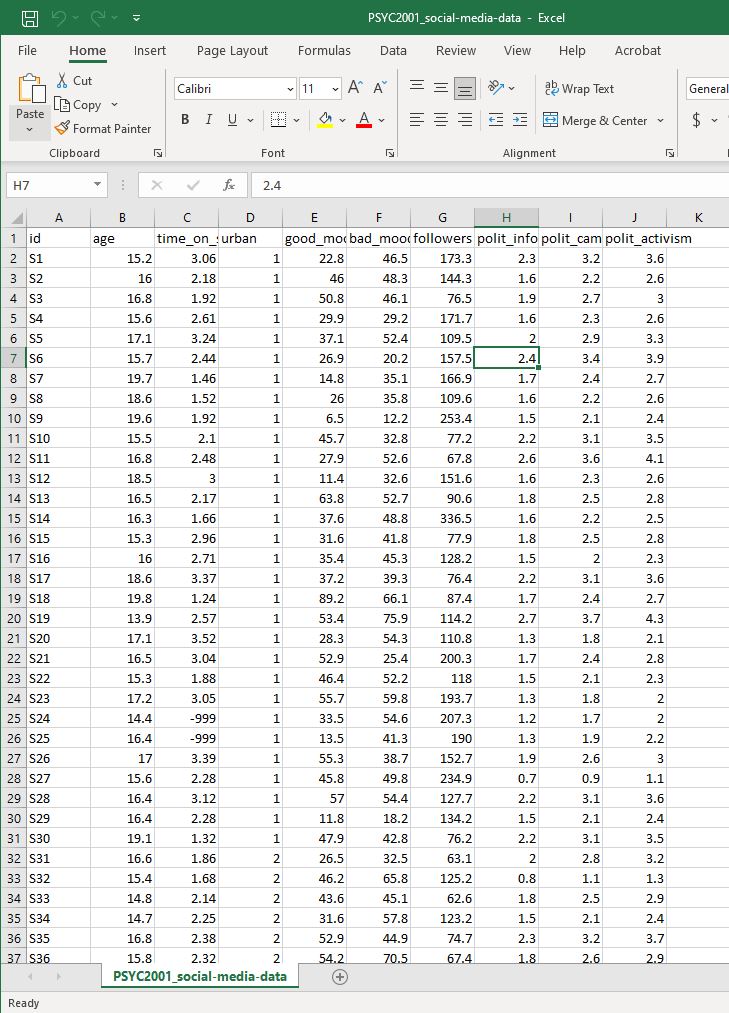
Task: Select Top Align icon
Action: pos(417,88)
